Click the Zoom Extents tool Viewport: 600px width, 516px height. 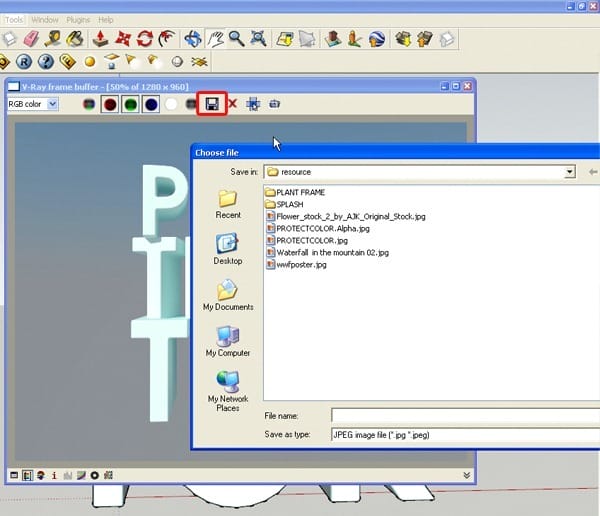point(259,39)
